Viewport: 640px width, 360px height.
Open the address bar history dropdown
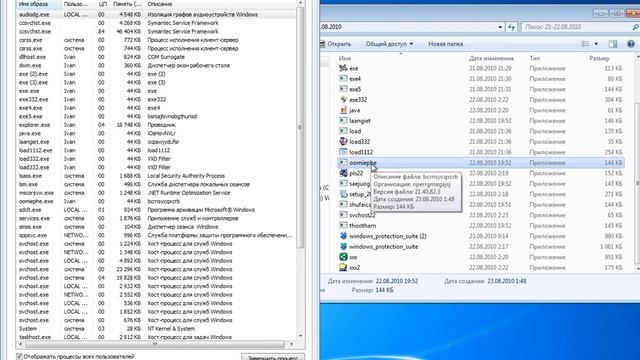500,27
